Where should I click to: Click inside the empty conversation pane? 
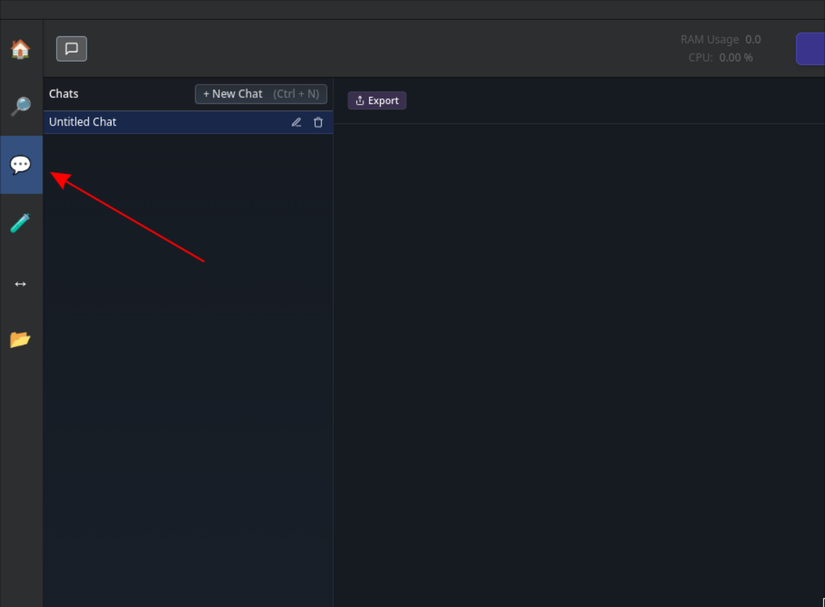[579, 363]
